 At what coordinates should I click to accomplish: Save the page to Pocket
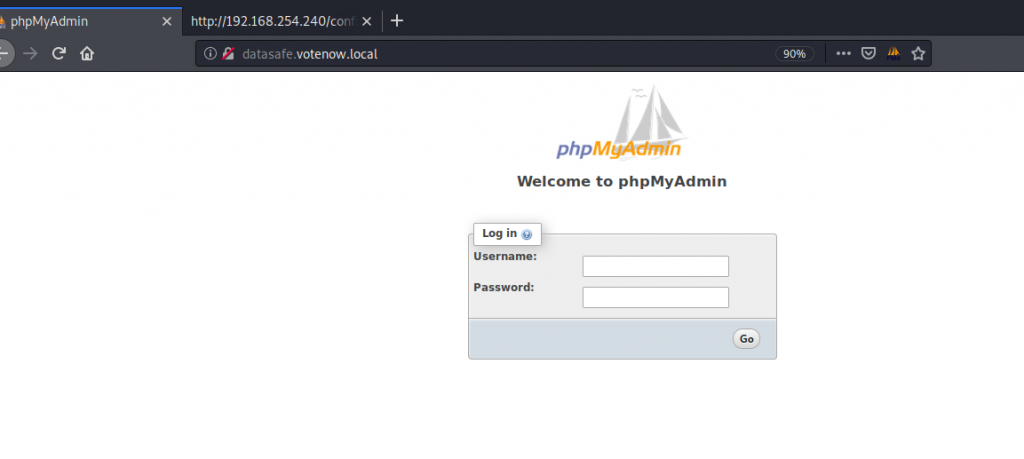point(868,54)
